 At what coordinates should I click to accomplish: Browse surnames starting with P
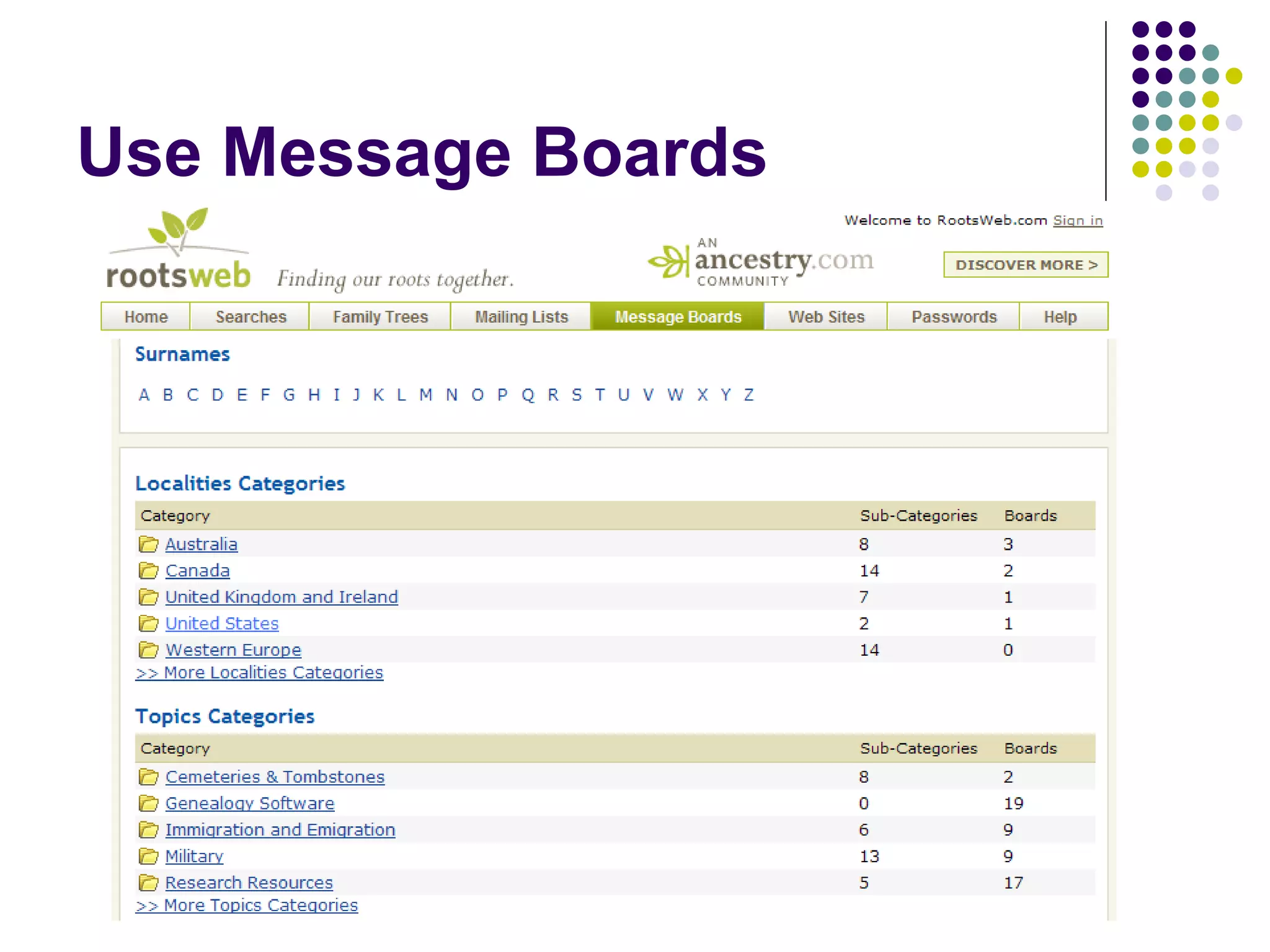tap(502, 395)
